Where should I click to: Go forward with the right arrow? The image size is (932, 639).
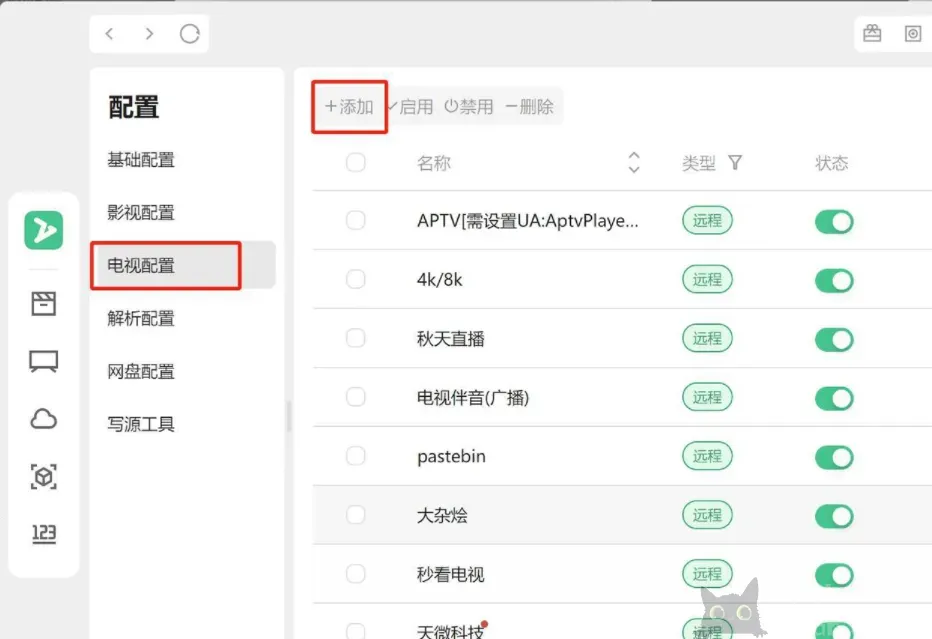point(149,34)
